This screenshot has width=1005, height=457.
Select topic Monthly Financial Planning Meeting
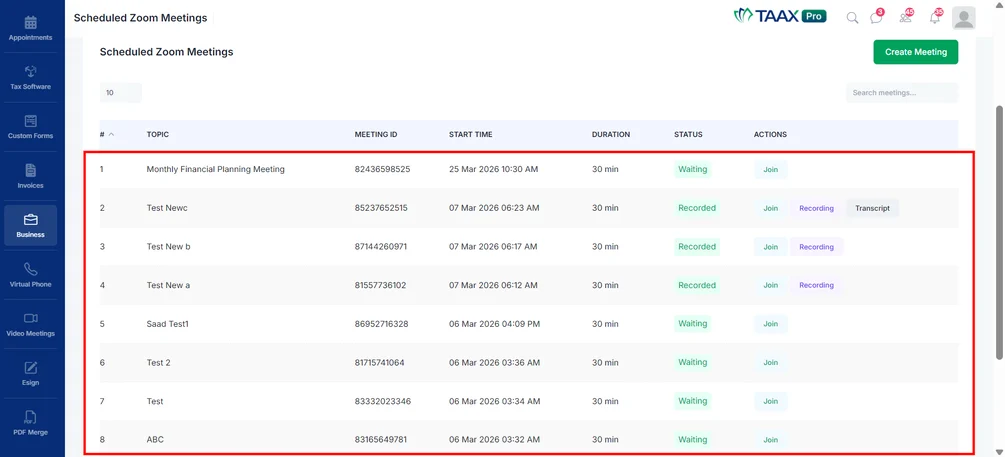coord(215,170)
